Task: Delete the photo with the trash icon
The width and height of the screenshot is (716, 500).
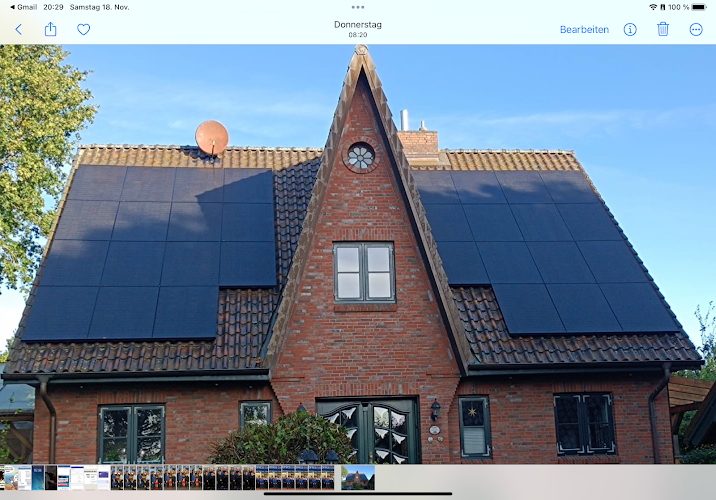Action: point(663,29)
